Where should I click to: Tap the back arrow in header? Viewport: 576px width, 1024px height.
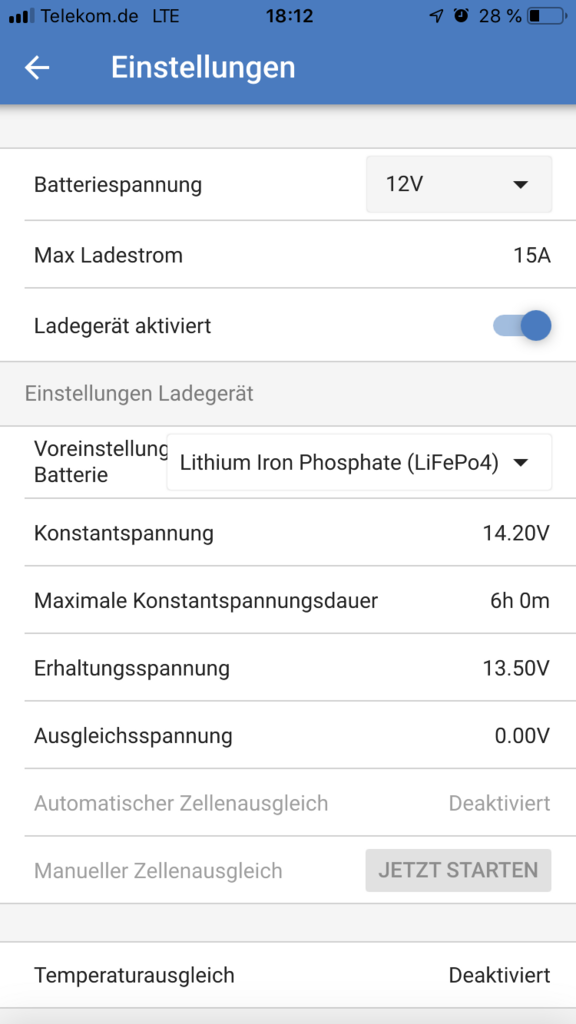[37, 68]
